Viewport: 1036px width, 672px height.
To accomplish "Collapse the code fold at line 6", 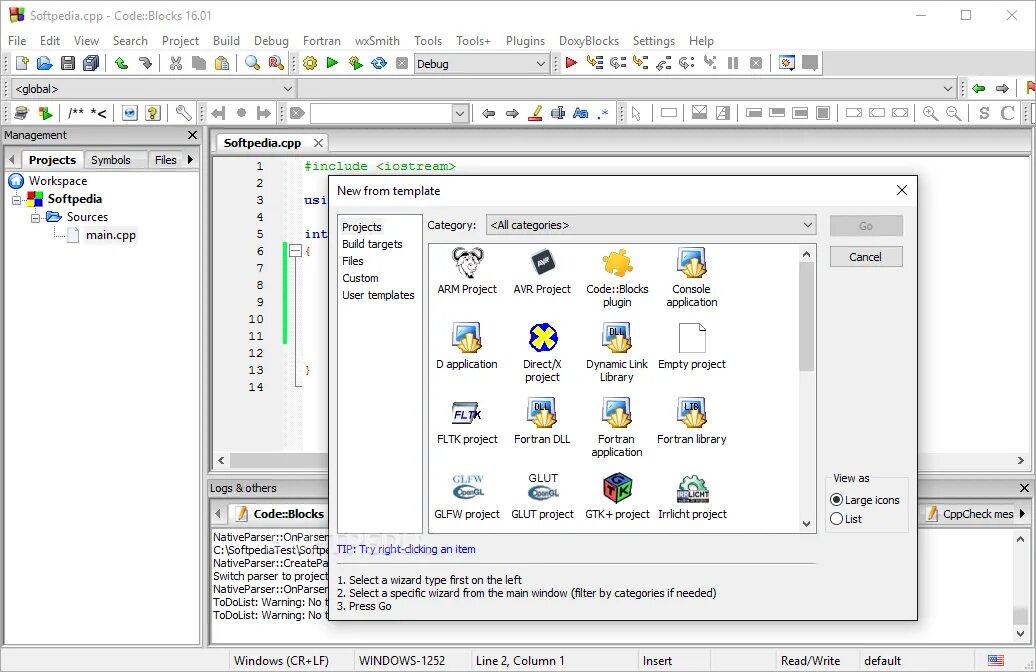I will point(295,251).
